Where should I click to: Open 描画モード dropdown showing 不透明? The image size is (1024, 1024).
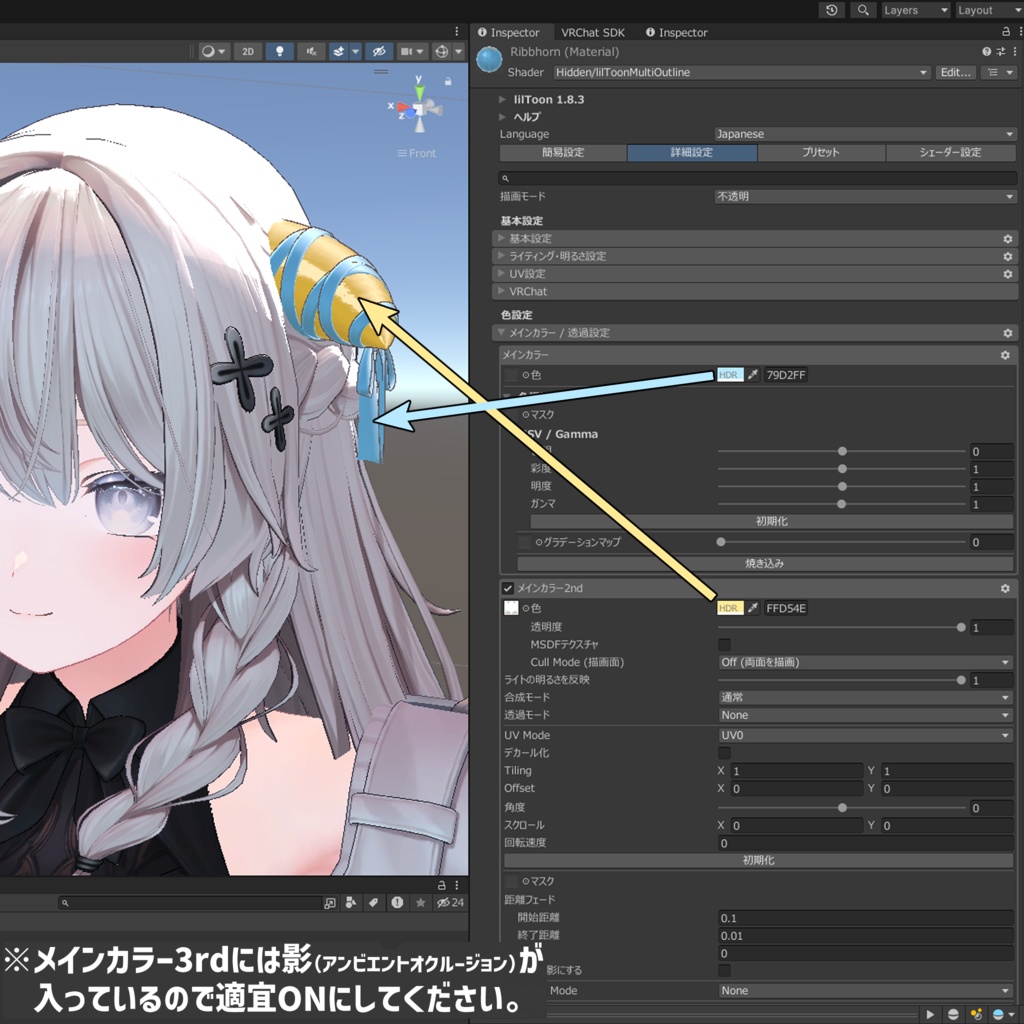(x=865, y=197)
